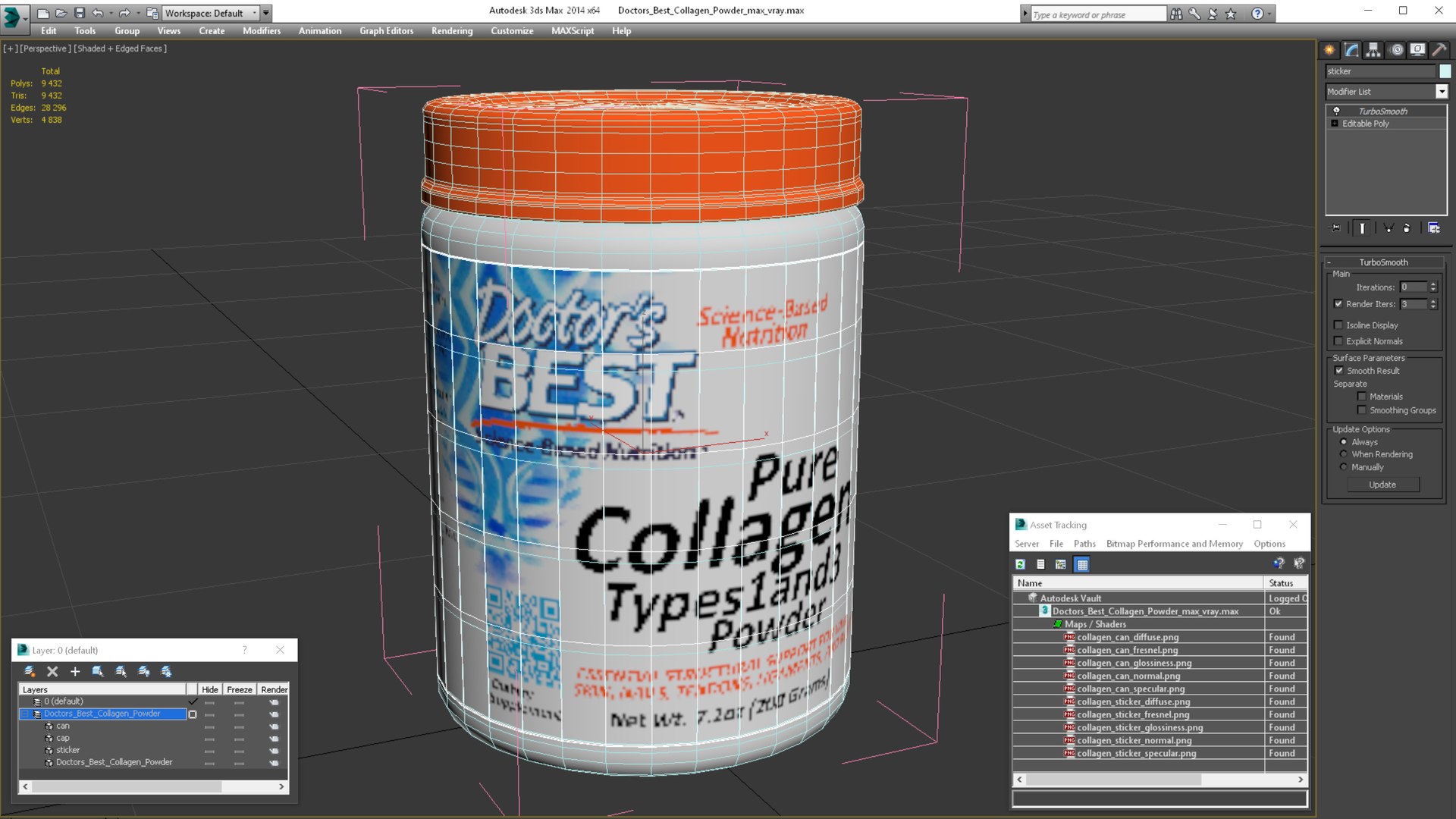Increase the Iterations spinner value
The image size is (1456, 819).
[x=1433, y=284]
